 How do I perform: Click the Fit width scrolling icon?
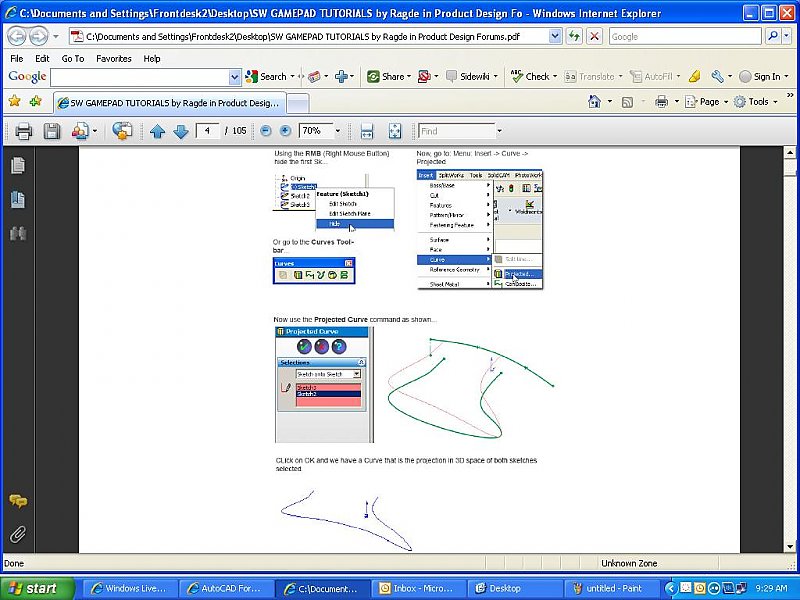tap(367, 131)
